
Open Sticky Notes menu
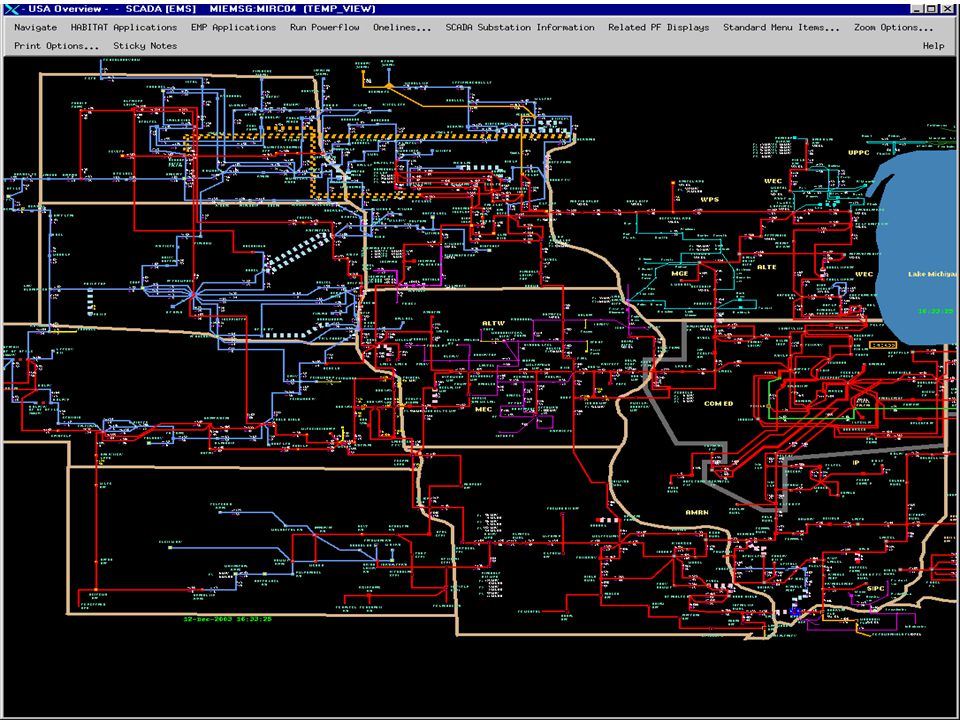[x=145, y=46]
